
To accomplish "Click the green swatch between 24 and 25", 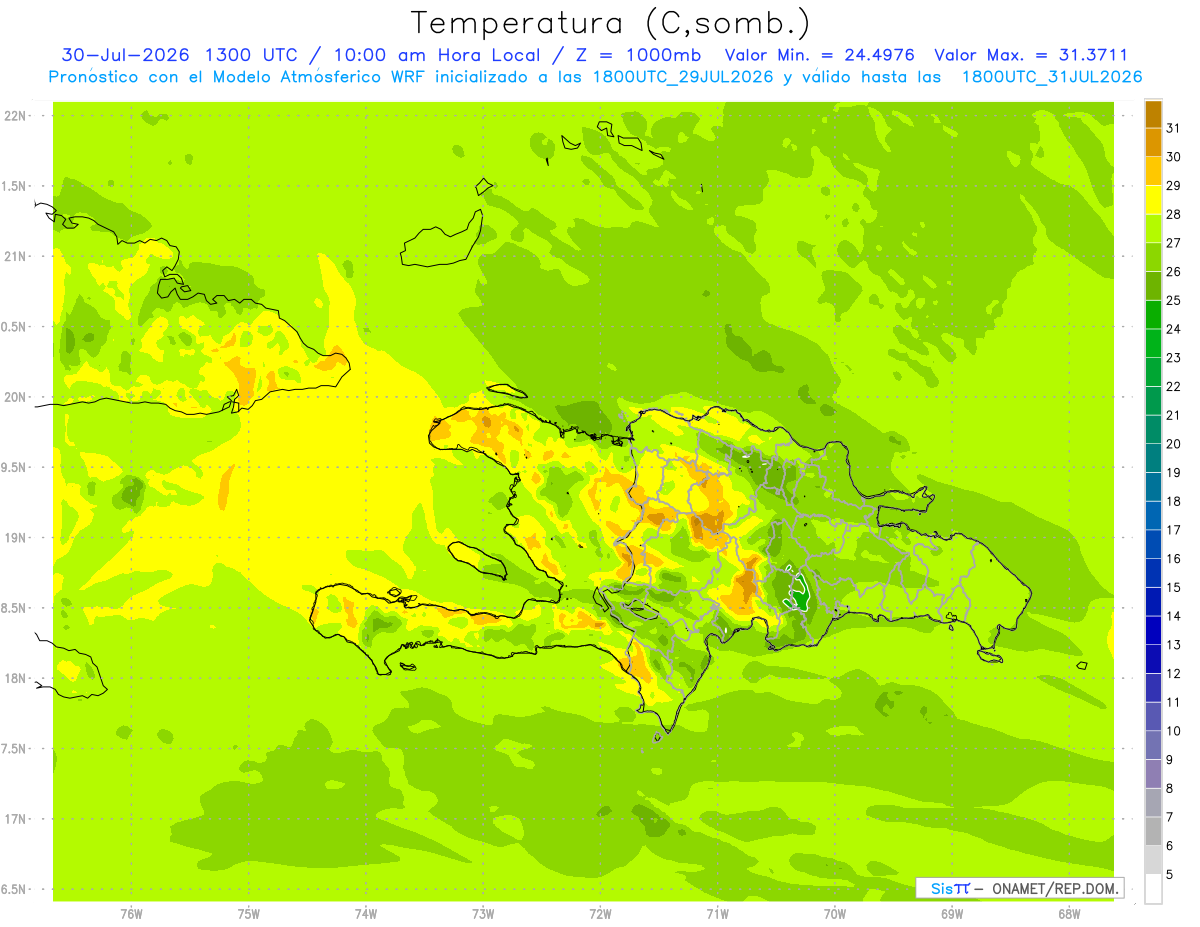I will coord(1153,314).
